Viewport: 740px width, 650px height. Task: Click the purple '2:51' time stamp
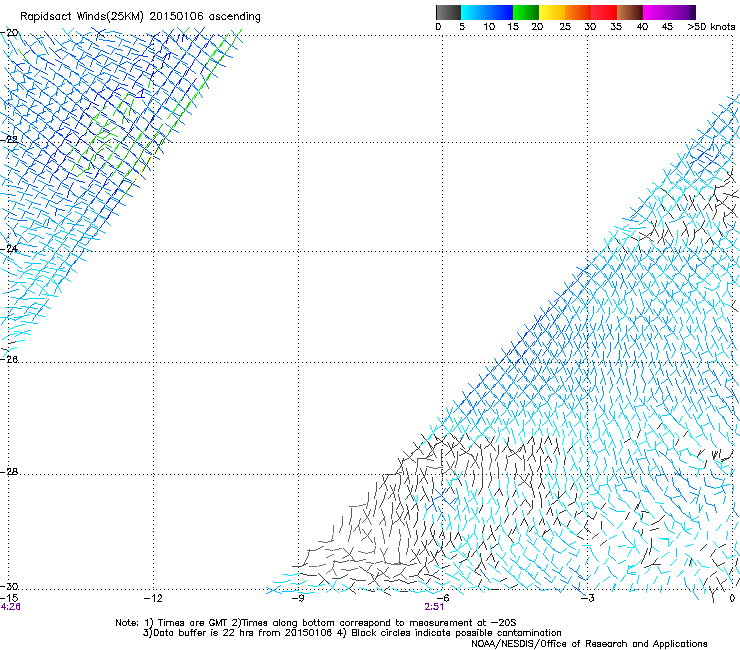[434, 607]
